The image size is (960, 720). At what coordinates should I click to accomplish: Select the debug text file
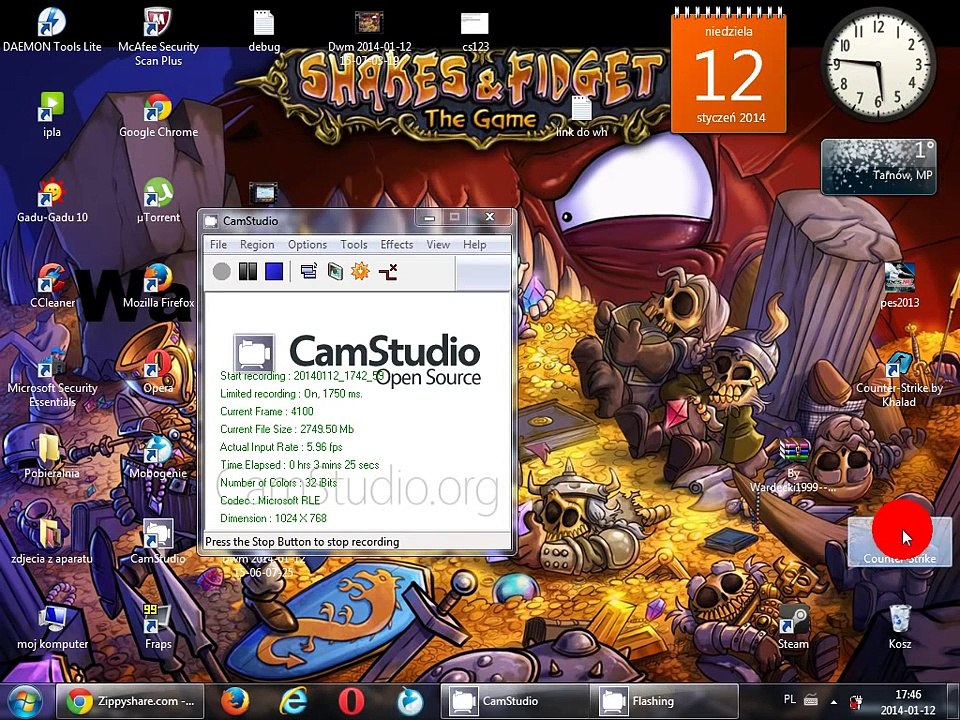coord(264,31)
